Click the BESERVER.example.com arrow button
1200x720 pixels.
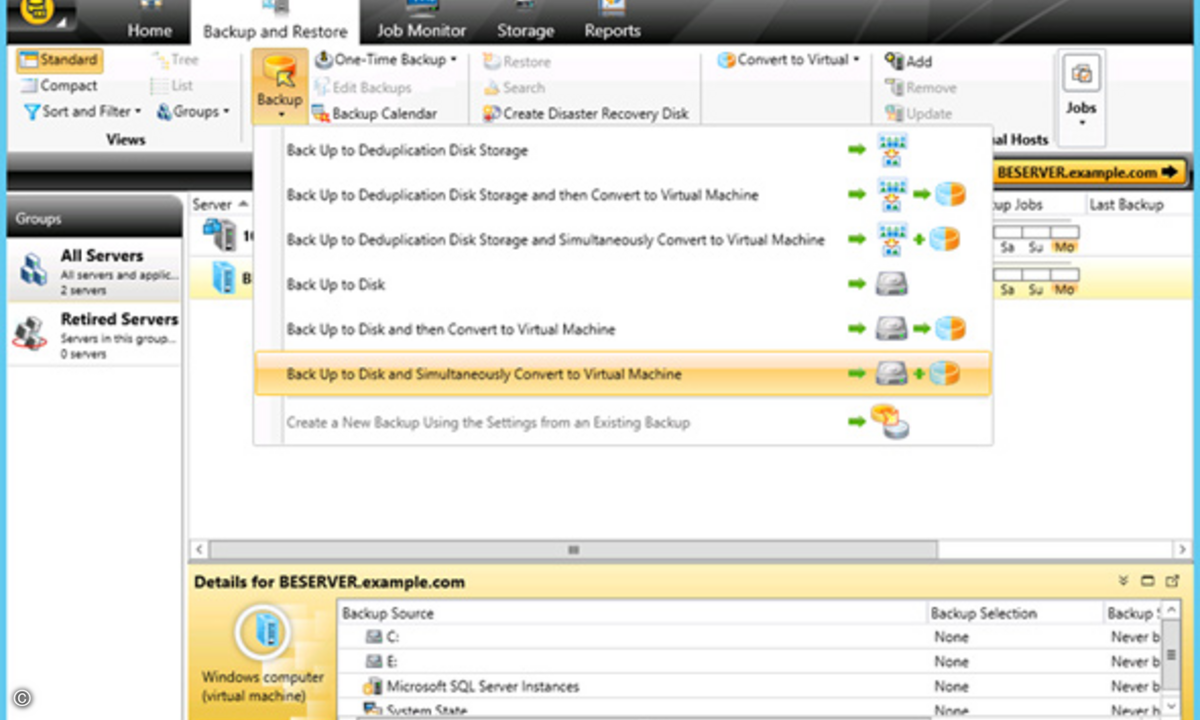[x=1088, y=172]
